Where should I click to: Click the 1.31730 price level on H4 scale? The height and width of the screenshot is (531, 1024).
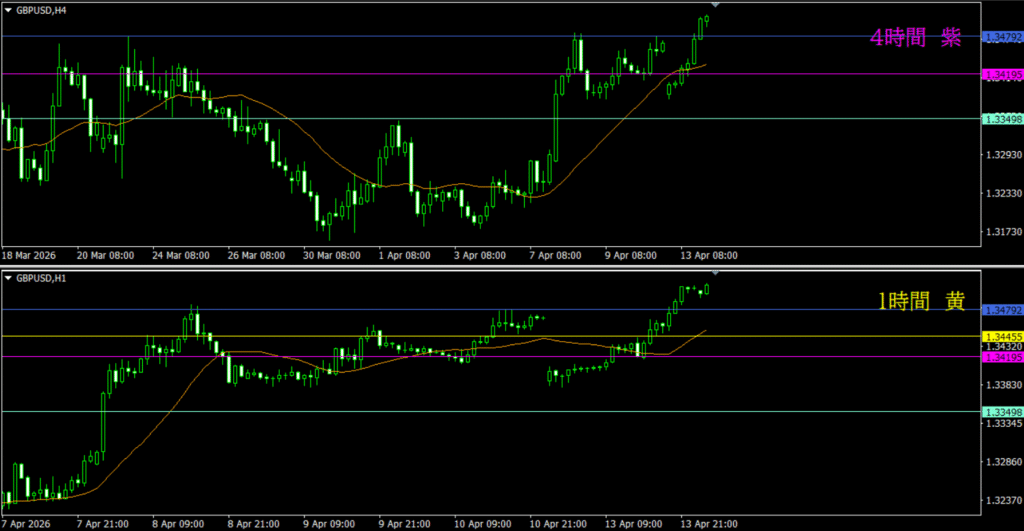pyautogui.click(x=1000, y=232)
